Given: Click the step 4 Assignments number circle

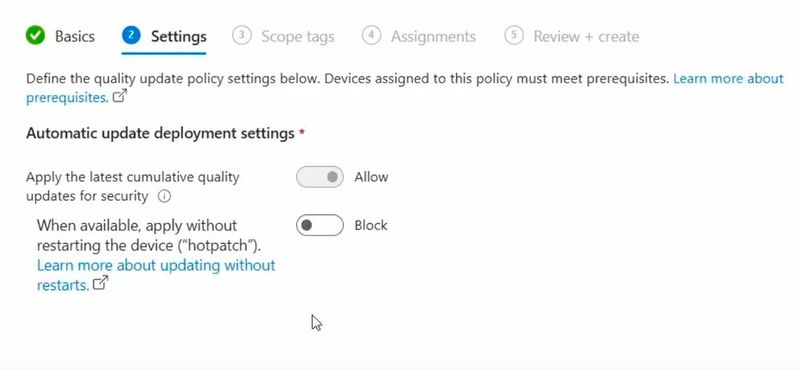Looking at the screenshot, I should point(371,35).
